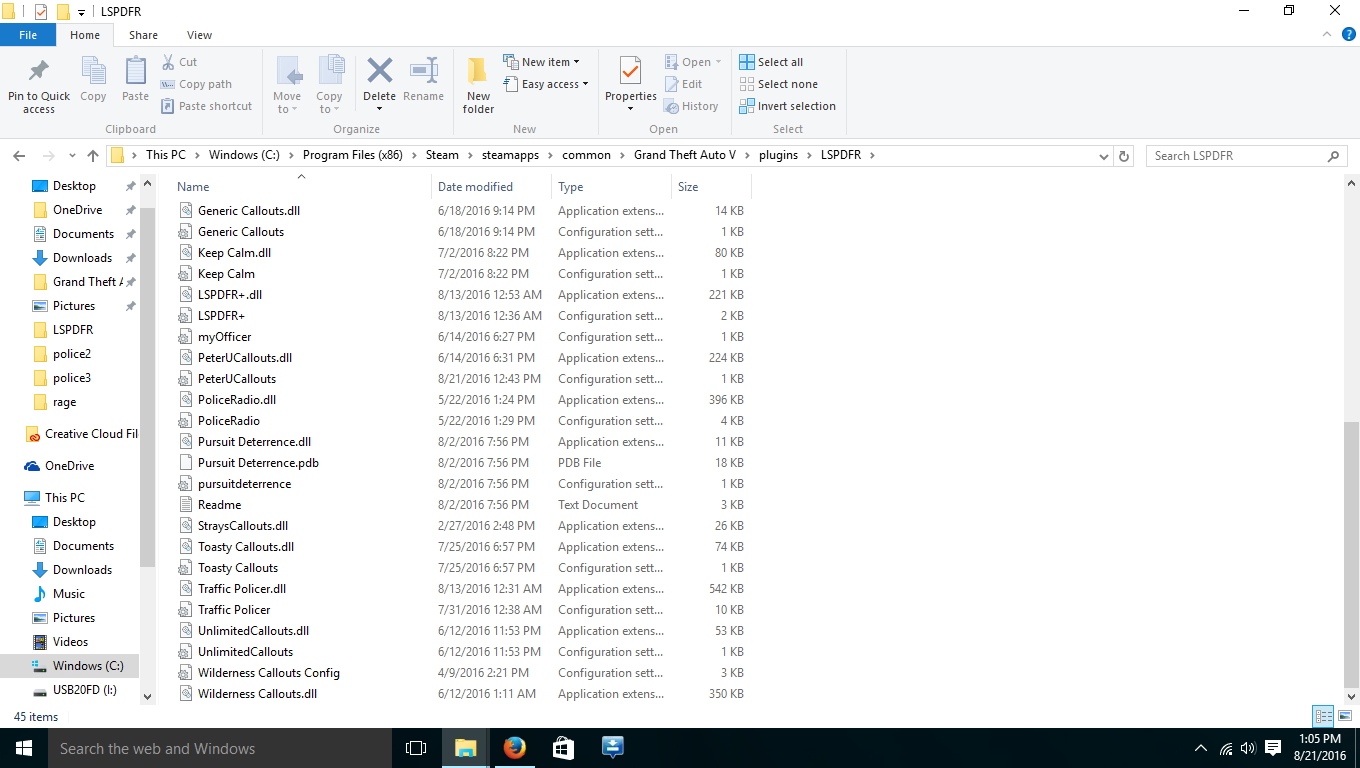Select the Cut scissors command

[x=179, y=62]
